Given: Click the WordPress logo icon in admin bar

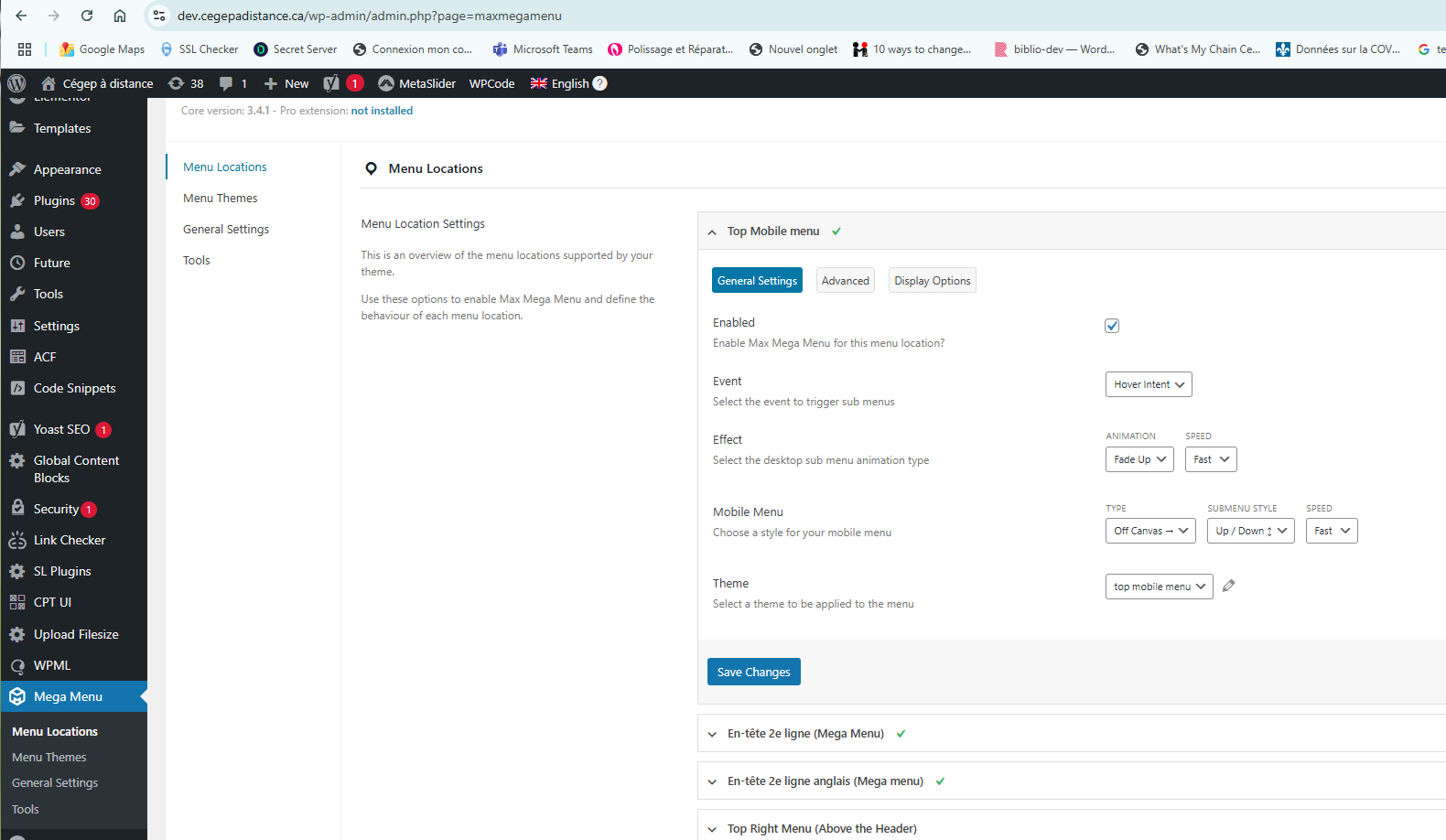Looking at the screenshot, I should pyautogui.click(x=16, y=83).
